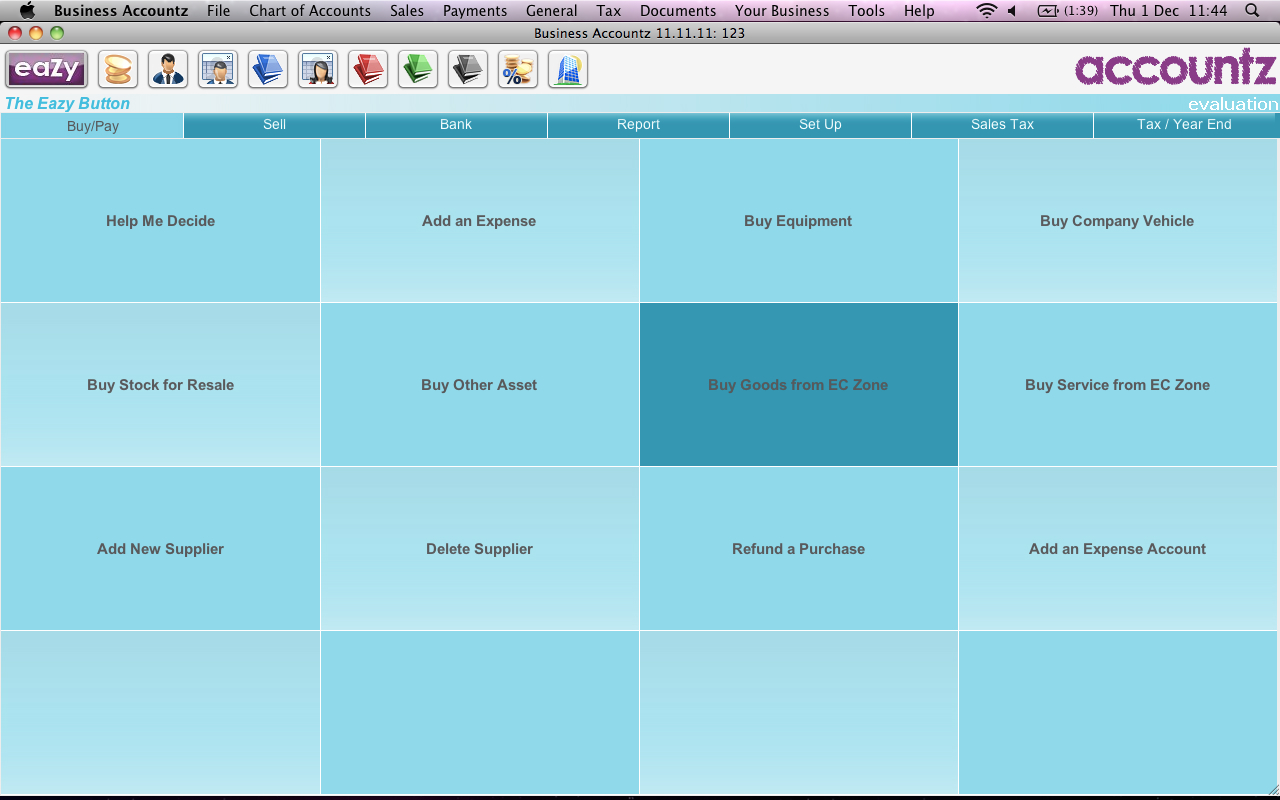The width and height of the screenshot is (1280, 800).
Task: Click the red books toolbar icon
Action: point(368,70)
